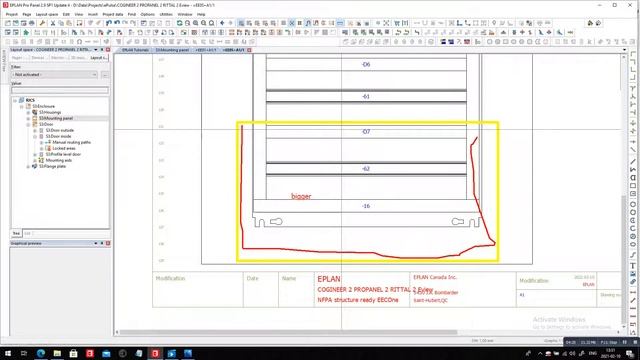640x360 pixels.
Task: Select S3:Door inside in the tree
Action: coord(58,136)
